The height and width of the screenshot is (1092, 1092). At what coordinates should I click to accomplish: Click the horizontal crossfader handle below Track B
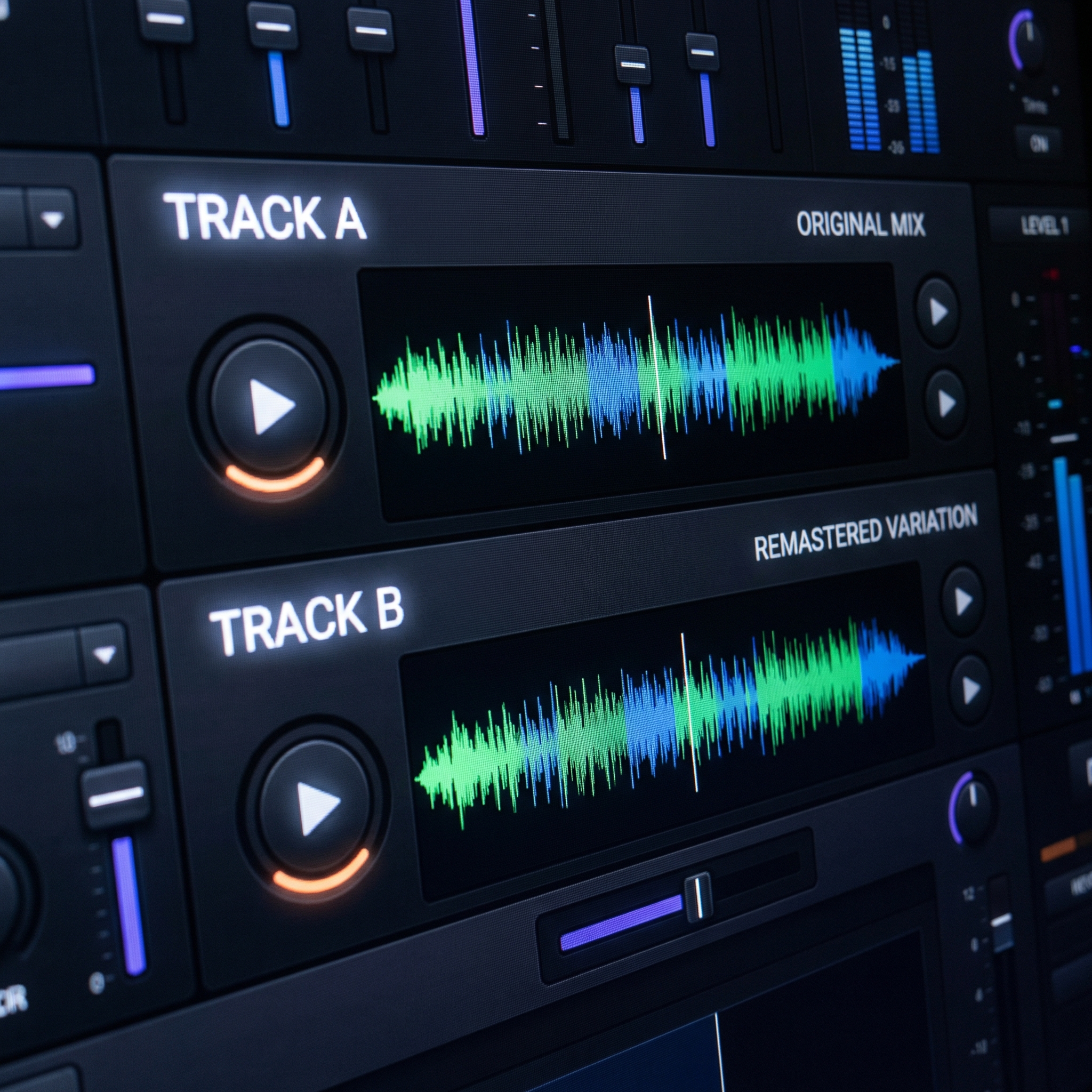click(x=698, y=898)
